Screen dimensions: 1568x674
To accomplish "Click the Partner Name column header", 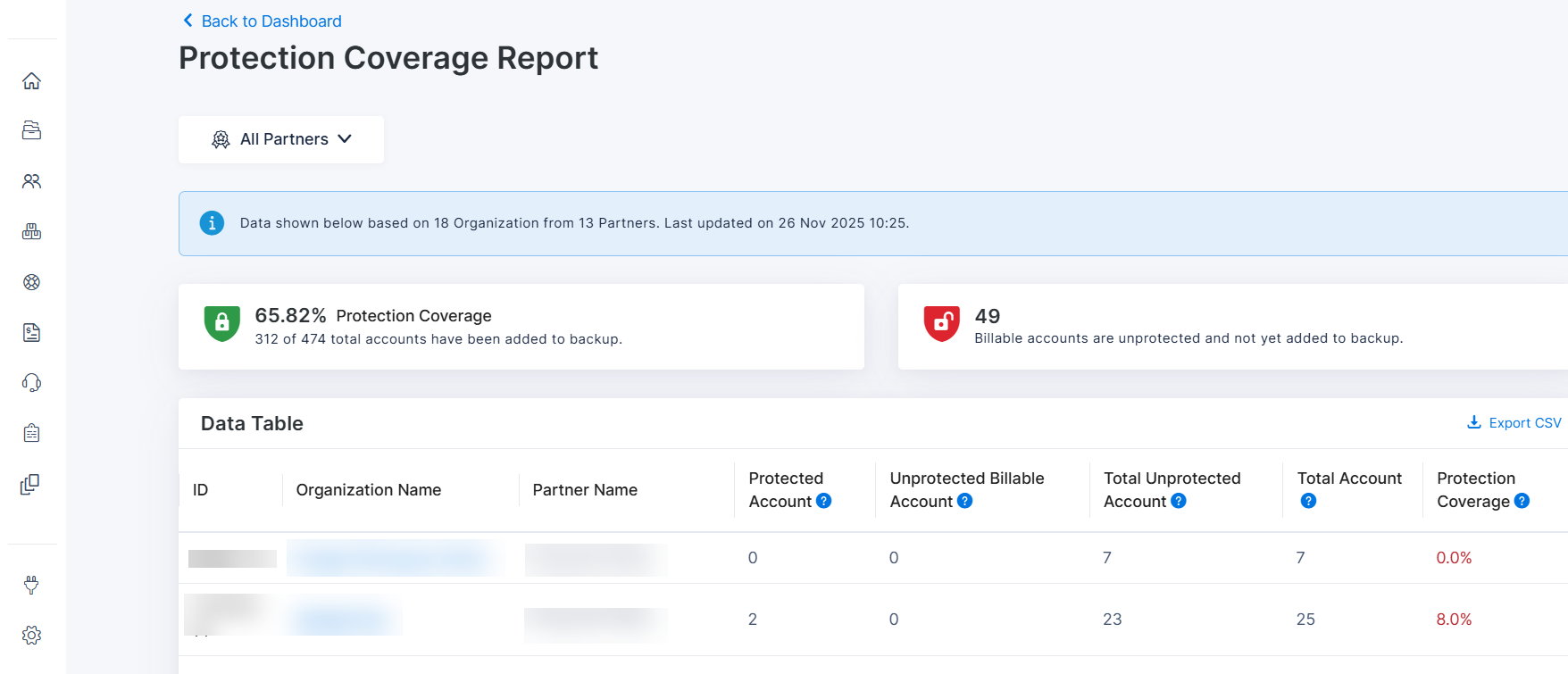I will point(585,490).
